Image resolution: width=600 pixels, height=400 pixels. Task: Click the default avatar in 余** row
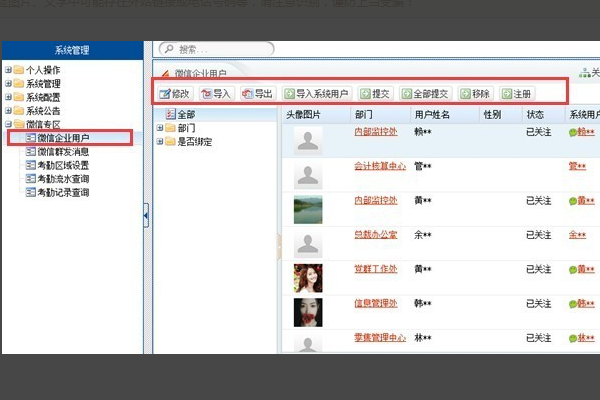tap(308, 244)
